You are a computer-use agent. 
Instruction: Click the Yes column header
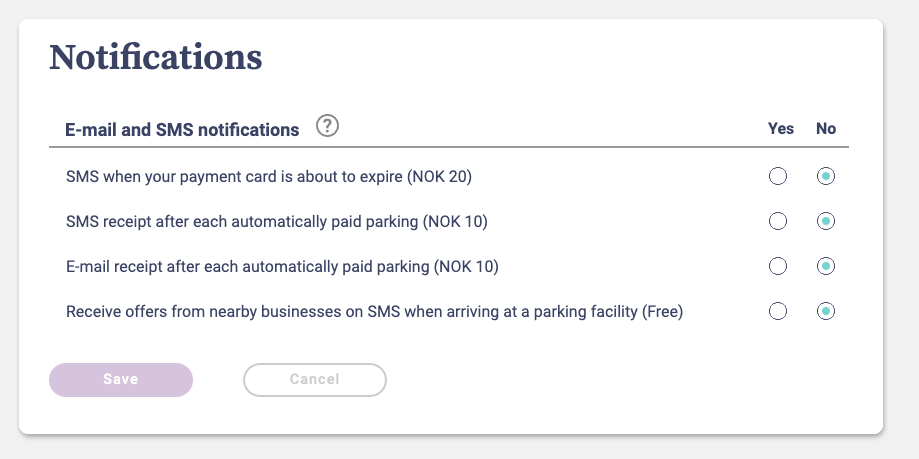pos(781,129)
